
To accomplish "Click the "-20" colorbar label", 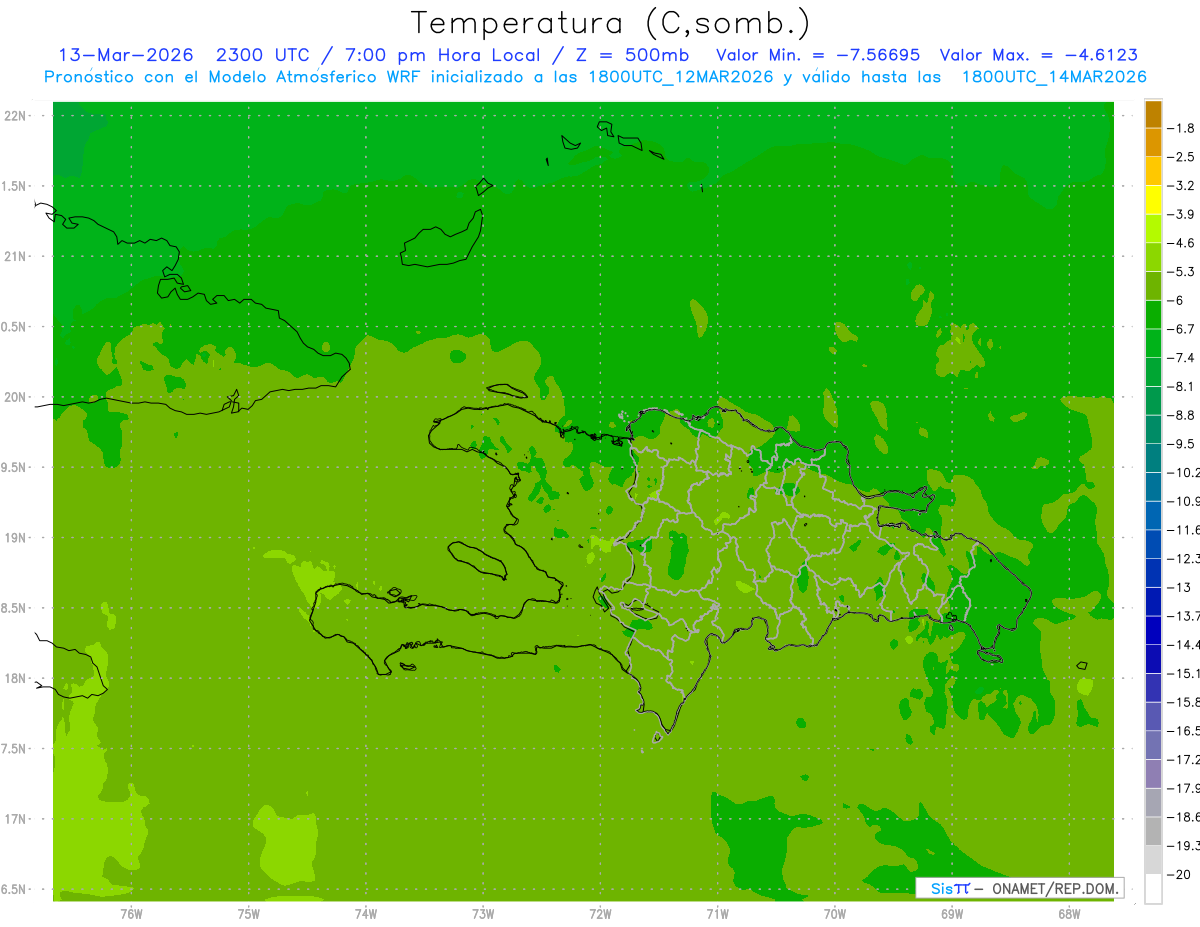I will (1179, 874).
